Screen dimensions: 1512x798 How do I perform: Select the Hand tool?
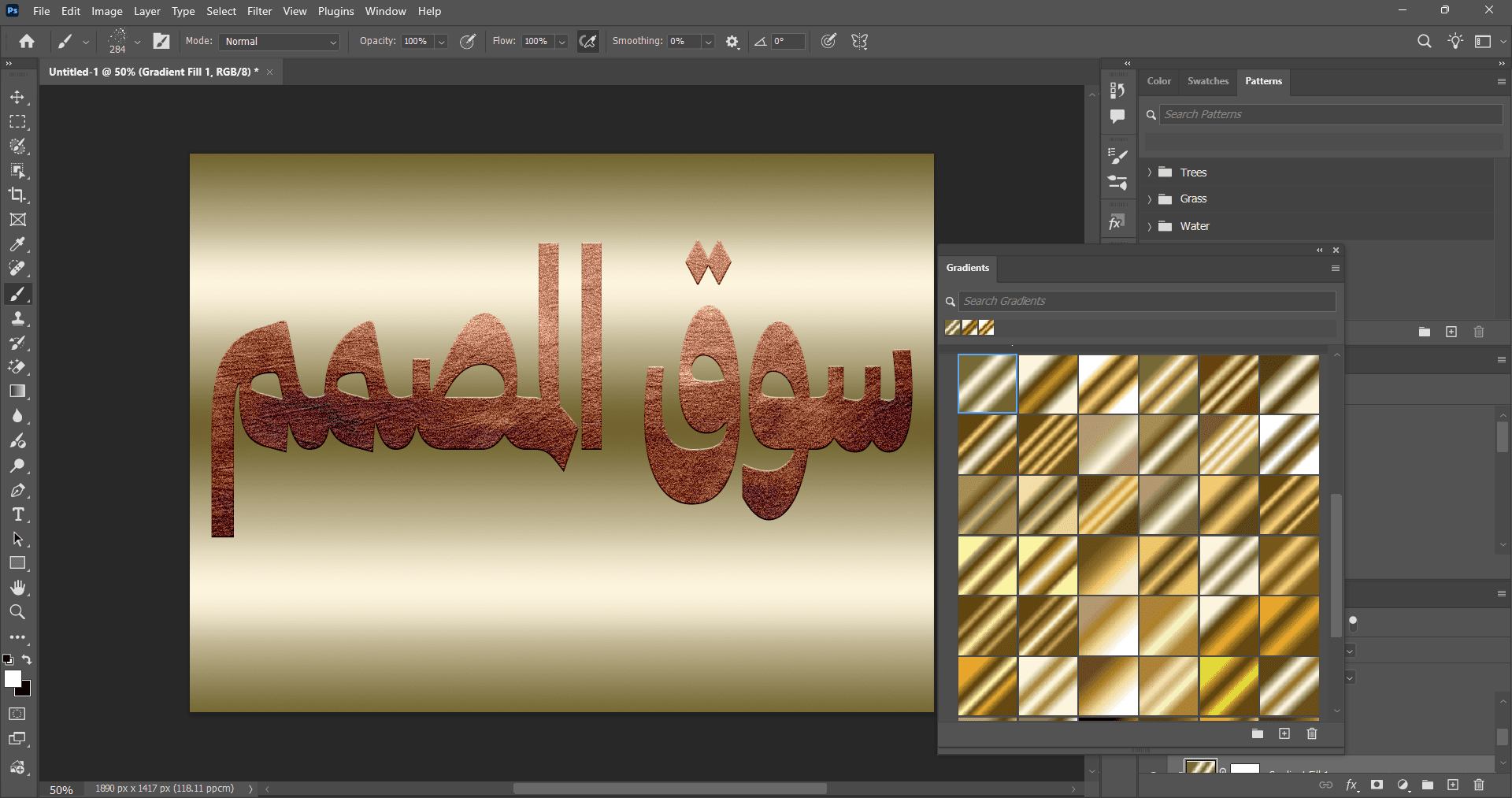click(17, 588)
